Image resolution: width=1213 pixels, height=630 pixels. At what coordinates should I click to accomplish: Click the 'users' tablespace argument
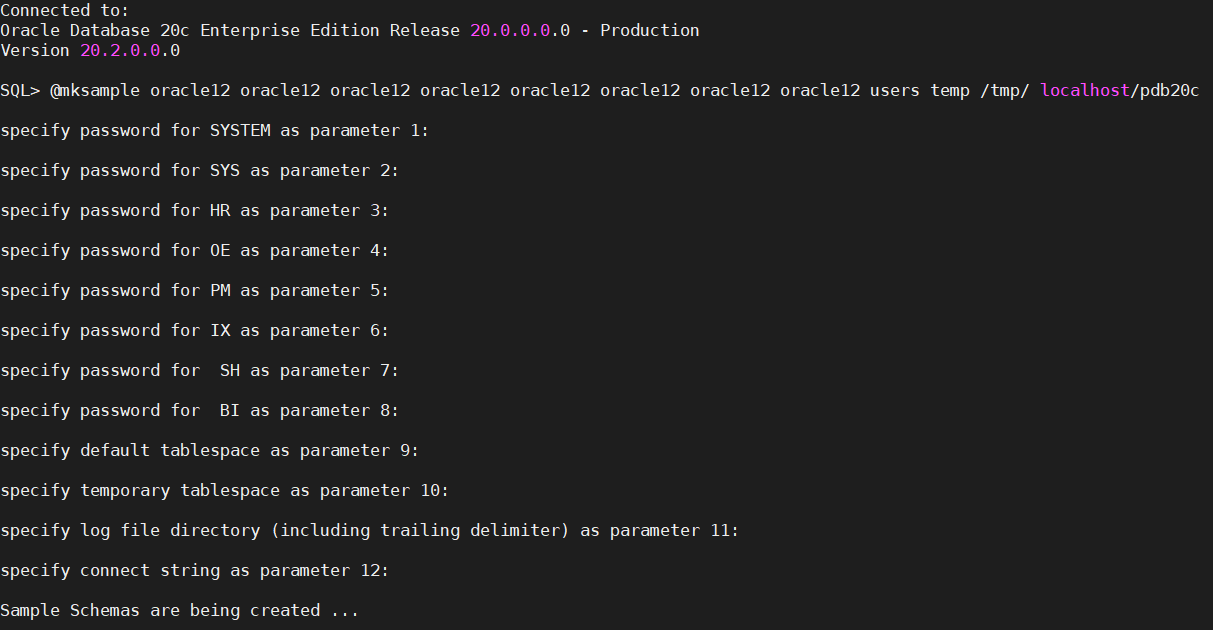click(895, 91)
